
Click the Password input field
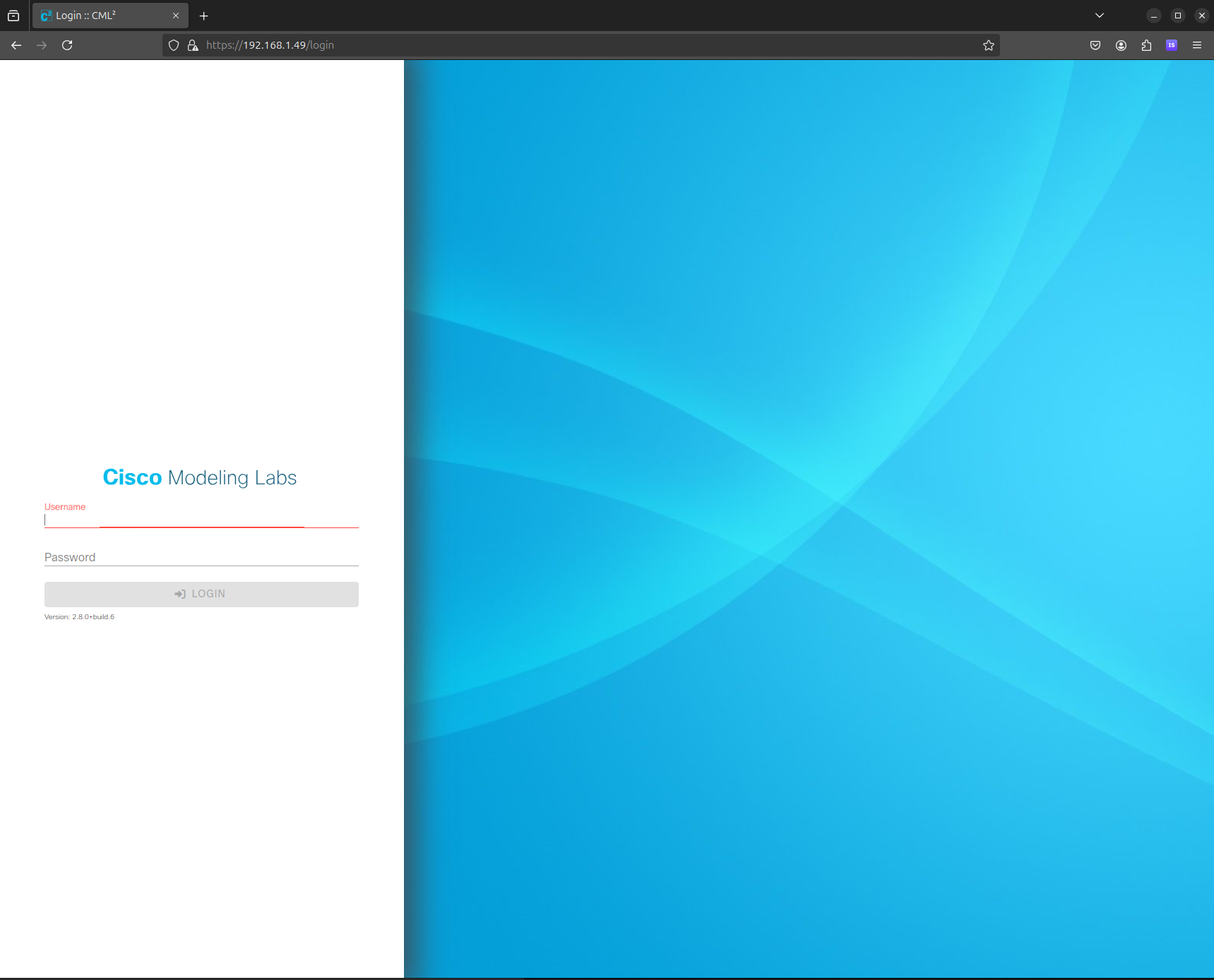point(201,557)
